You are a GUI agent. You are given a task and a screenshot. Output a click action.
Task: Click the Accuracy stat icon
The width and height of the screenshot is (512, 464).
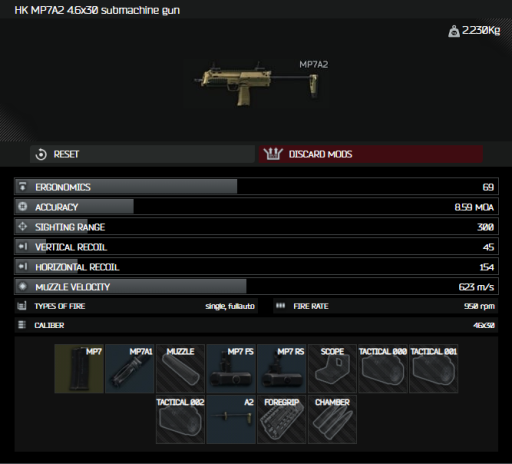point(23,207)
